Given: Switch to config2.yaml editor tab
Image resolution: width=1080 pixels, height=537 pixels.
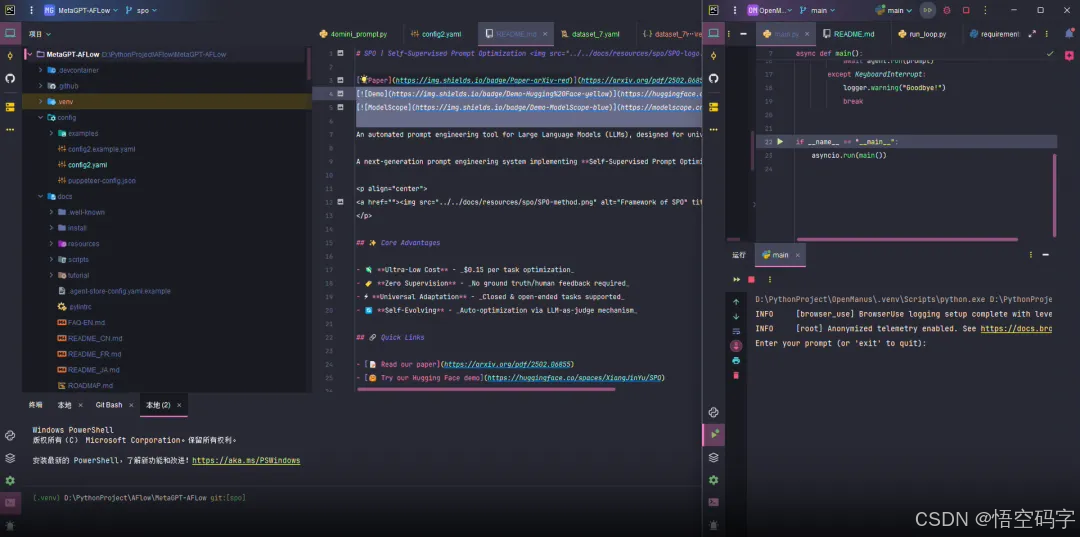Looking at the screenshot, I should [436, 34].
